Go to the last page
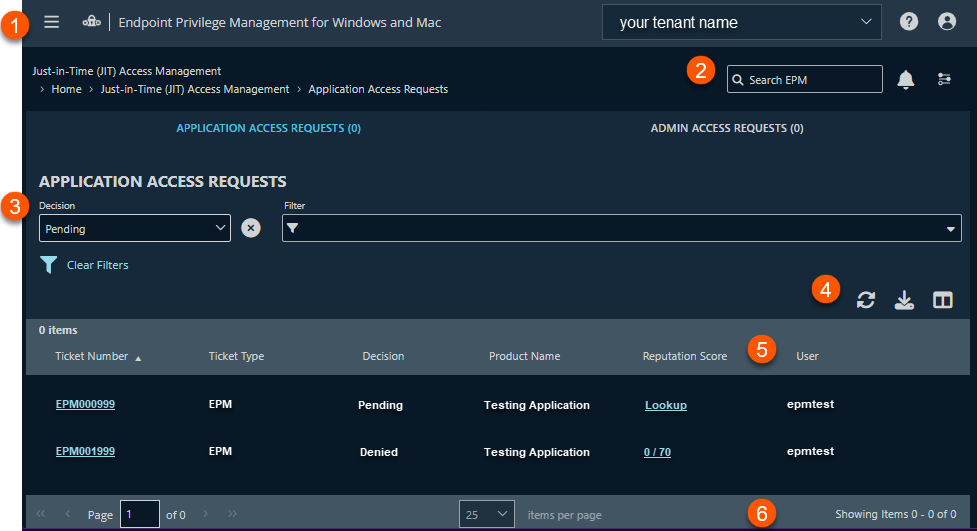977x531 pixels. tap(232, 514)
